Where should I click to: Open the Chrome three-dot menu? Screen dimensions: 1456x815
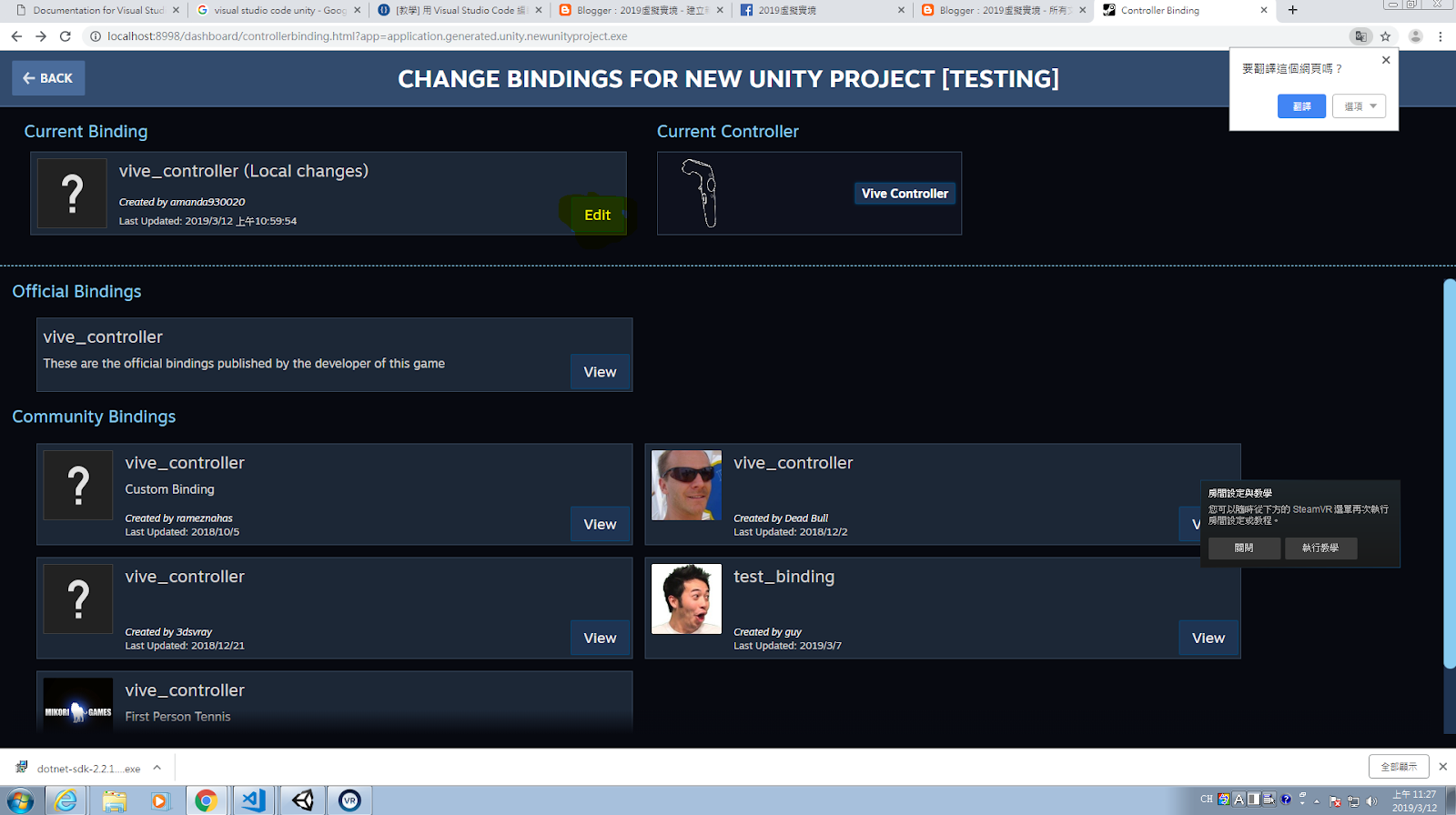click(1441, 36)
